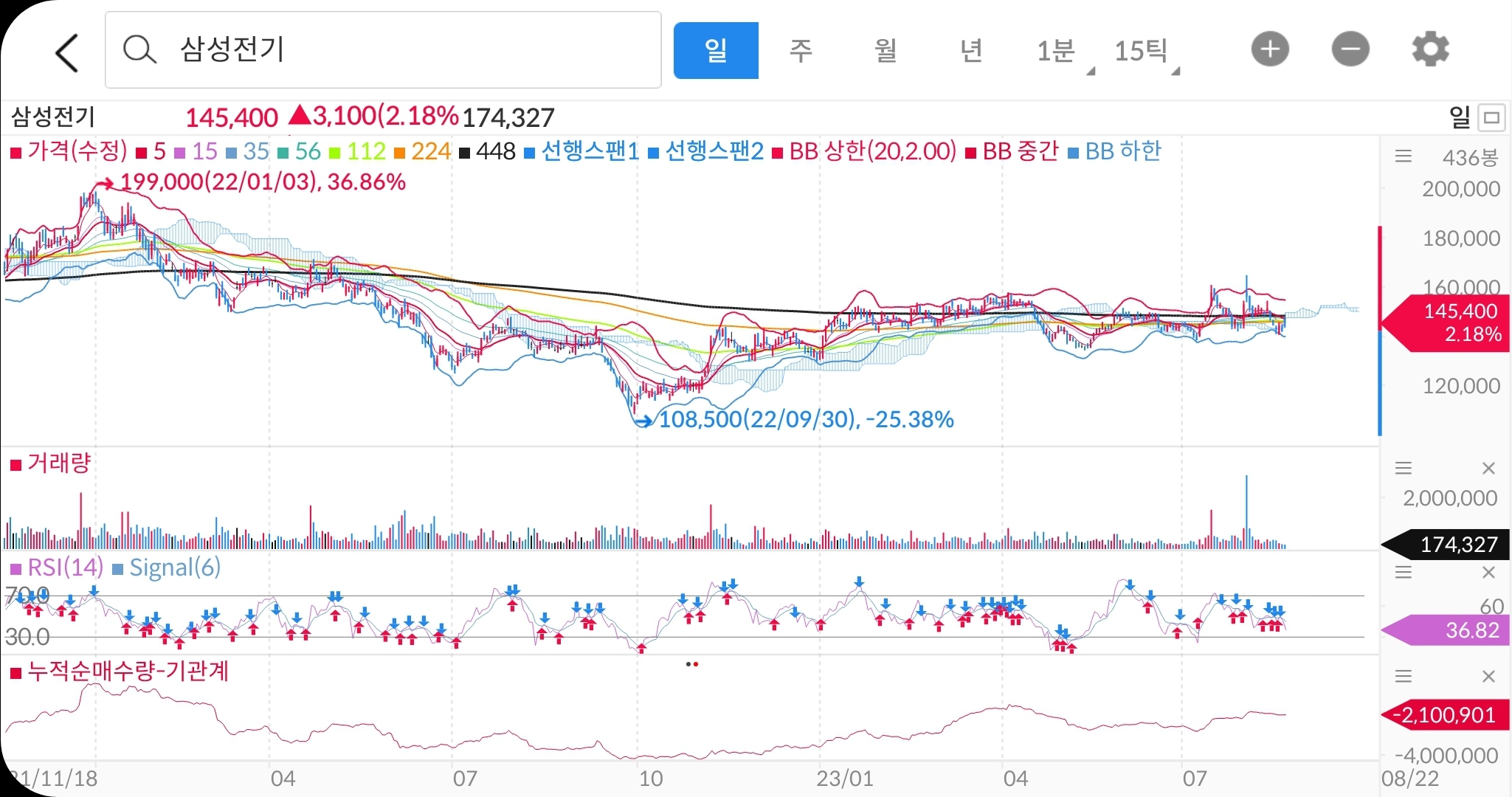Close the 누적순매수량-기관계 panel
The width and height of the screenshot is (1512, 797).
click(x=1488, y=676)
